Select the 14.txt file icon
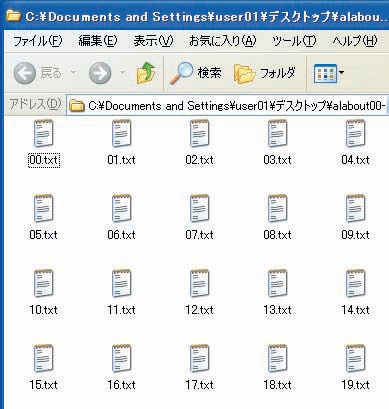Image resolution: width=389 pixels, height=409 pixels. tap(356, 284)
